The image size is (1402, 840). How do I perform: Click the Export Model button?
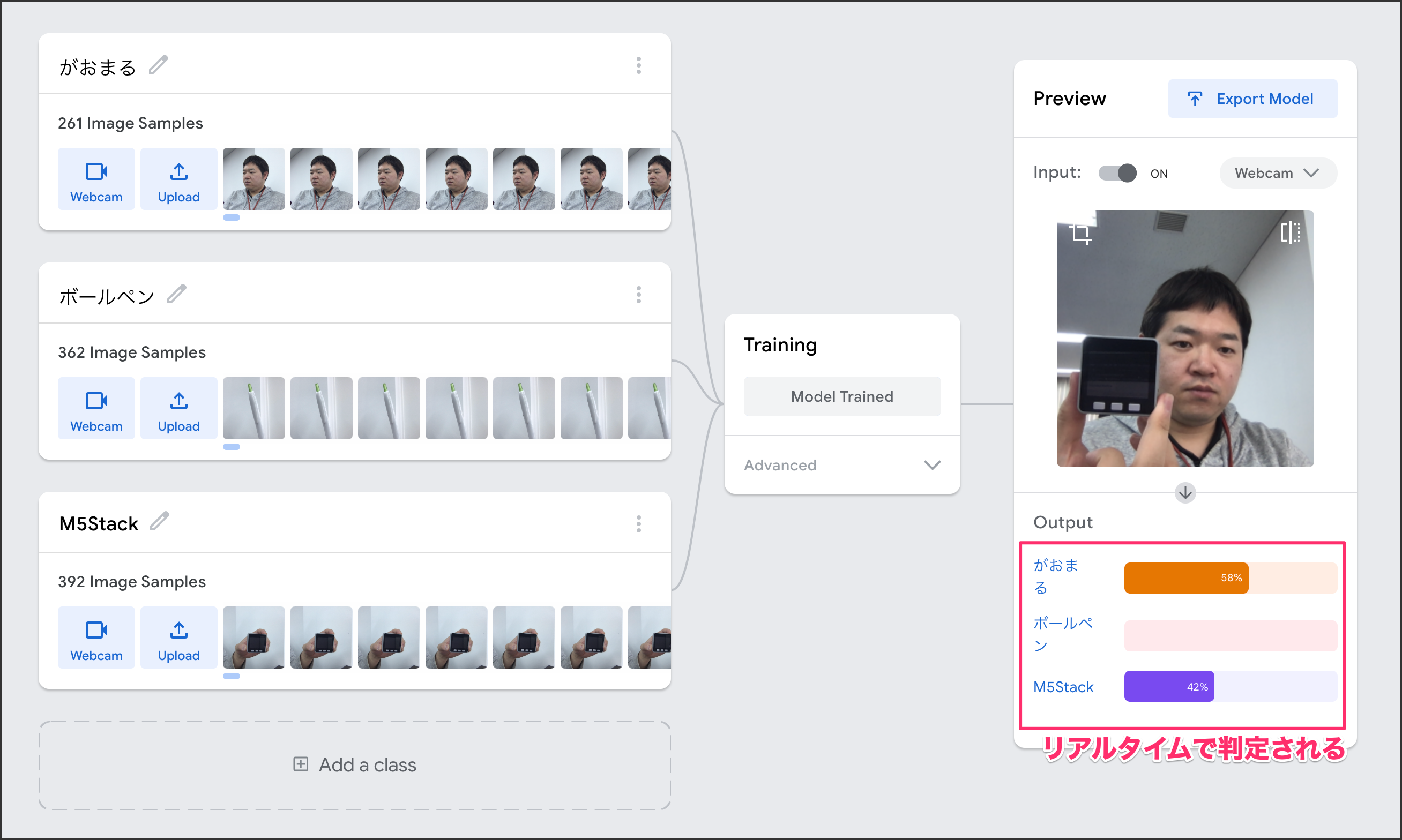(1252, 99)
